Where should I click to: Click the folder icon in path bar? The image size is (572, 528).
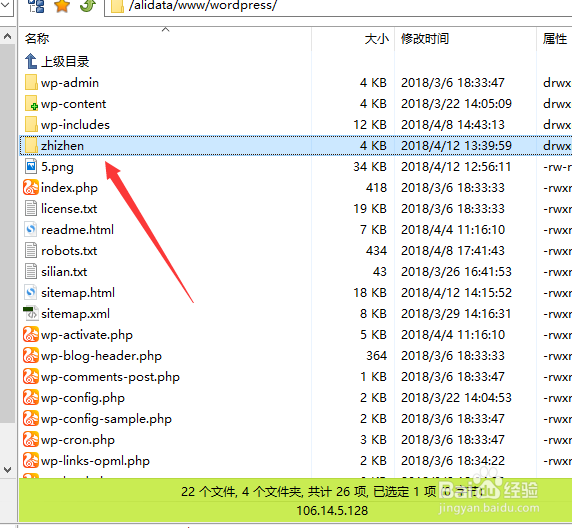[x=117, y=6]
